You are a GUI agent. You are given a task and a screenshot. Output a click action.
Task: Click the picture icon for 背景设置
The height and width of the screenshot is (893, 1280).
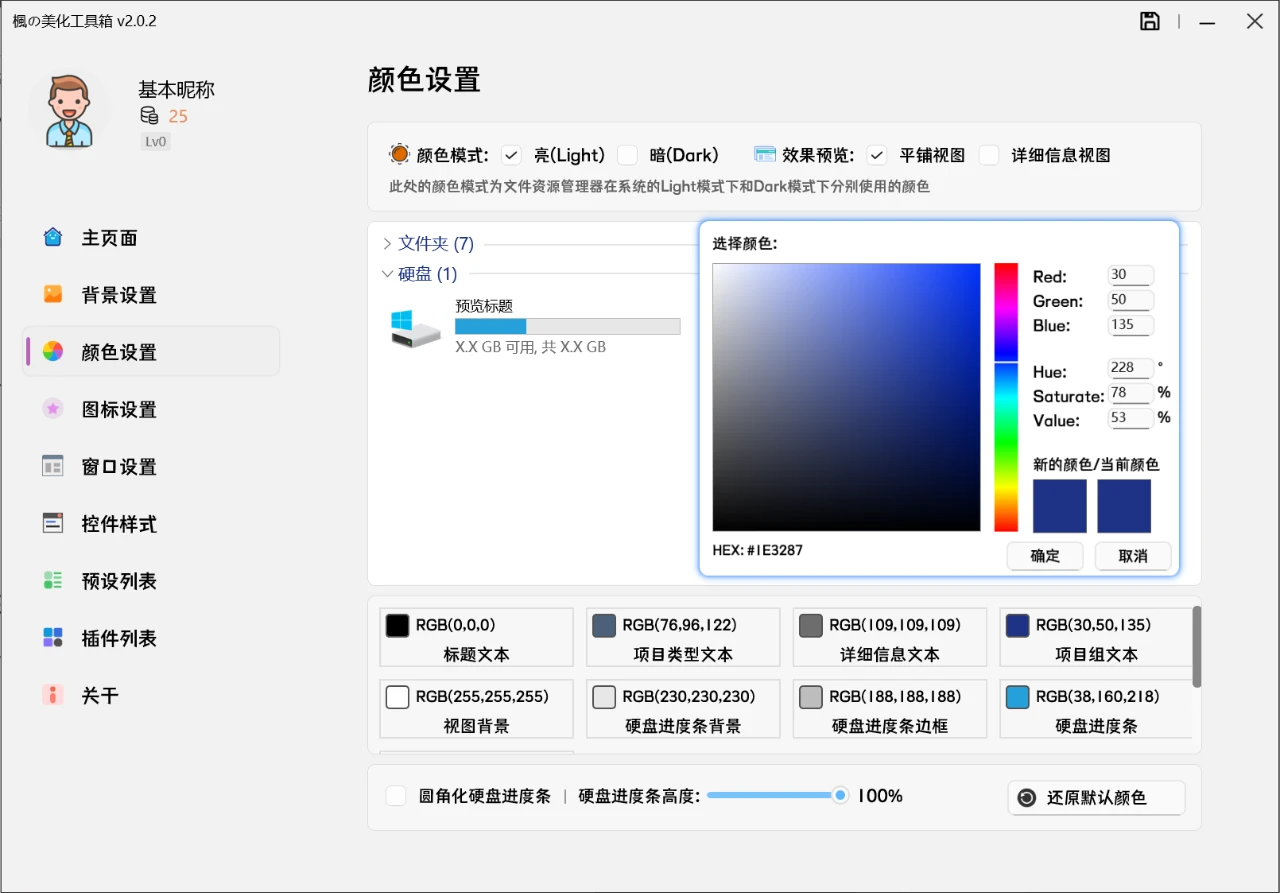click(53, 295)
